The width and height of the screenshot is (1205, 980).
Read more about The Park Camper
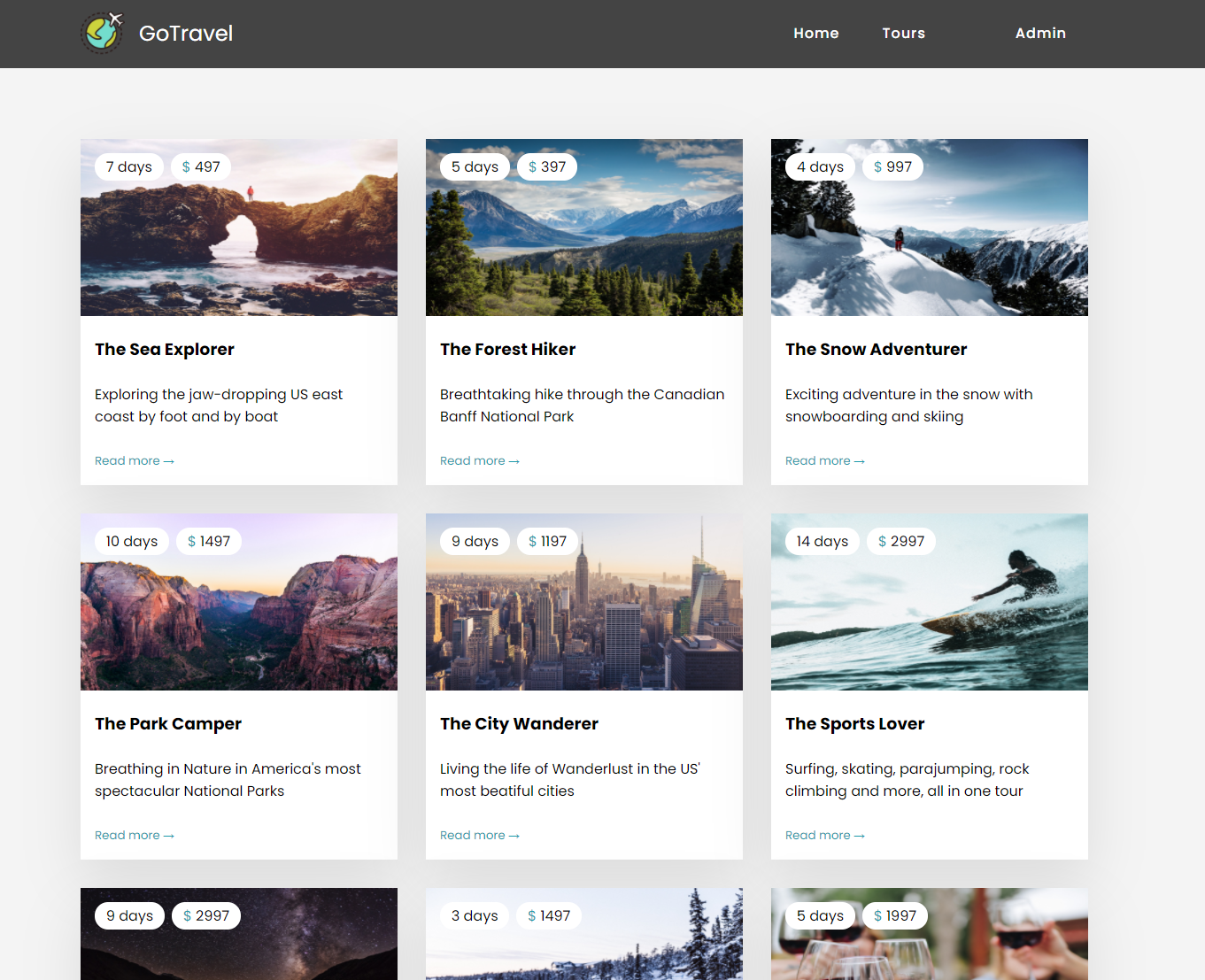pyautogui.click(x=135, y=836)
